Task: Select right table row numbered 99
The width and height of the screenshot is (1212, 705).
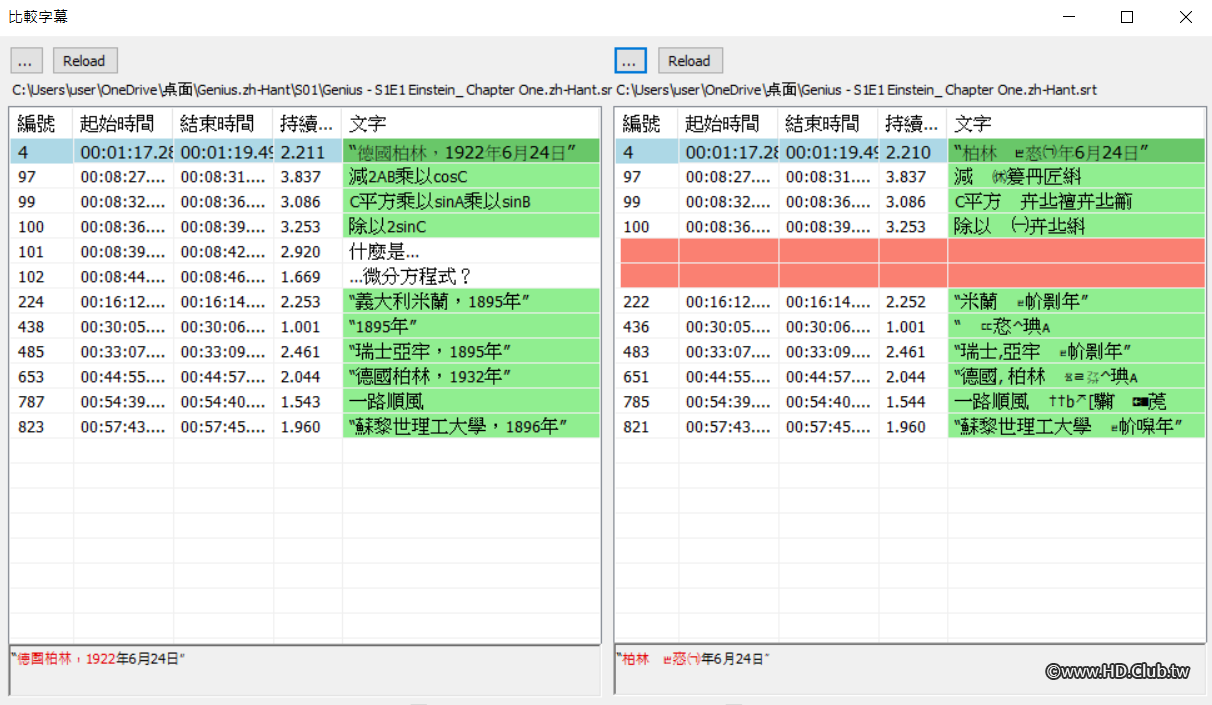Action: [x=910, y=202]
